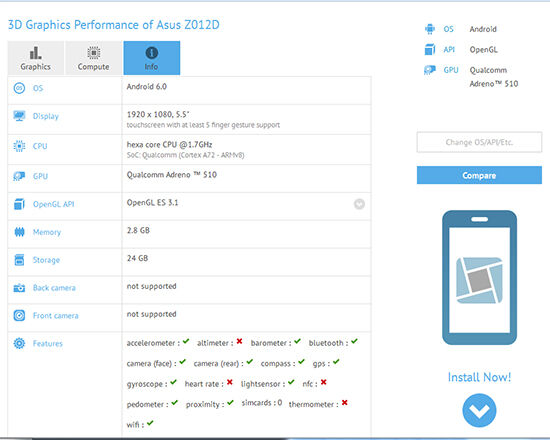Click the wifi check mark
This screenshot has height=440, width=550.
tap(150, 423)
